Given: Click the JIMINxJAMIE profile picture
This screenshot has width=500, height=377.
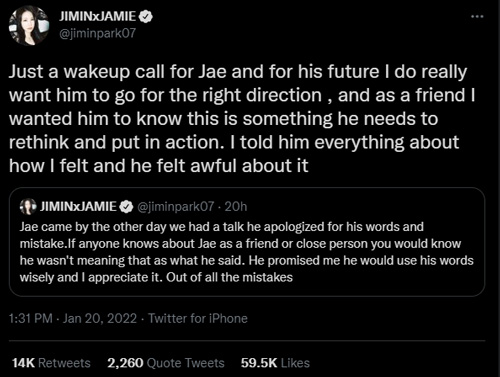Looking at the screenshot, I should pyautogui.click(x=29, y=26).
